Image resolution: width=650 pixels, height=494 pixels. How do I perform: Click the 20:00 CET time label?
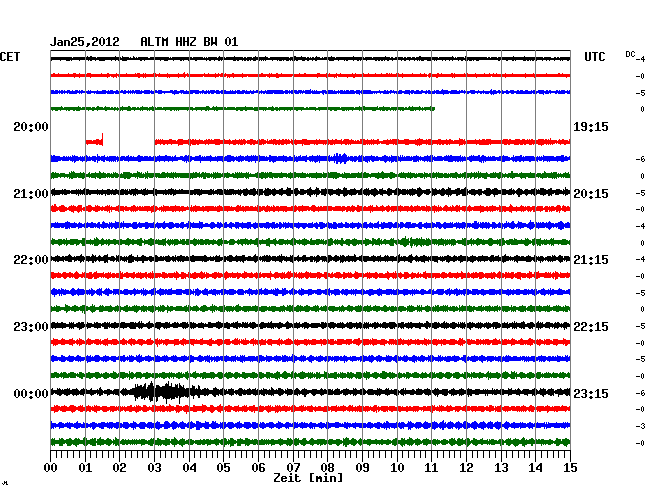31,127
